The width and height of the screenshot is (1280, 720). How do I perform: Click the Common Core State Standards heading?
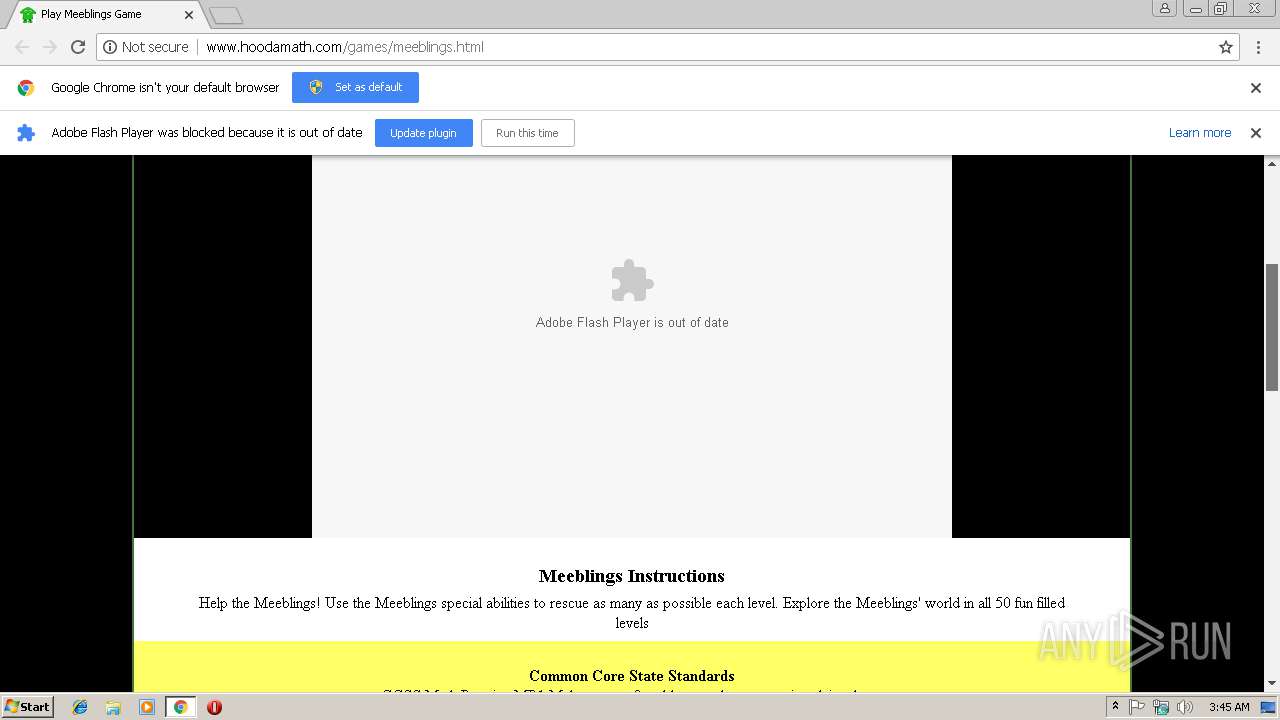[632, 676]
